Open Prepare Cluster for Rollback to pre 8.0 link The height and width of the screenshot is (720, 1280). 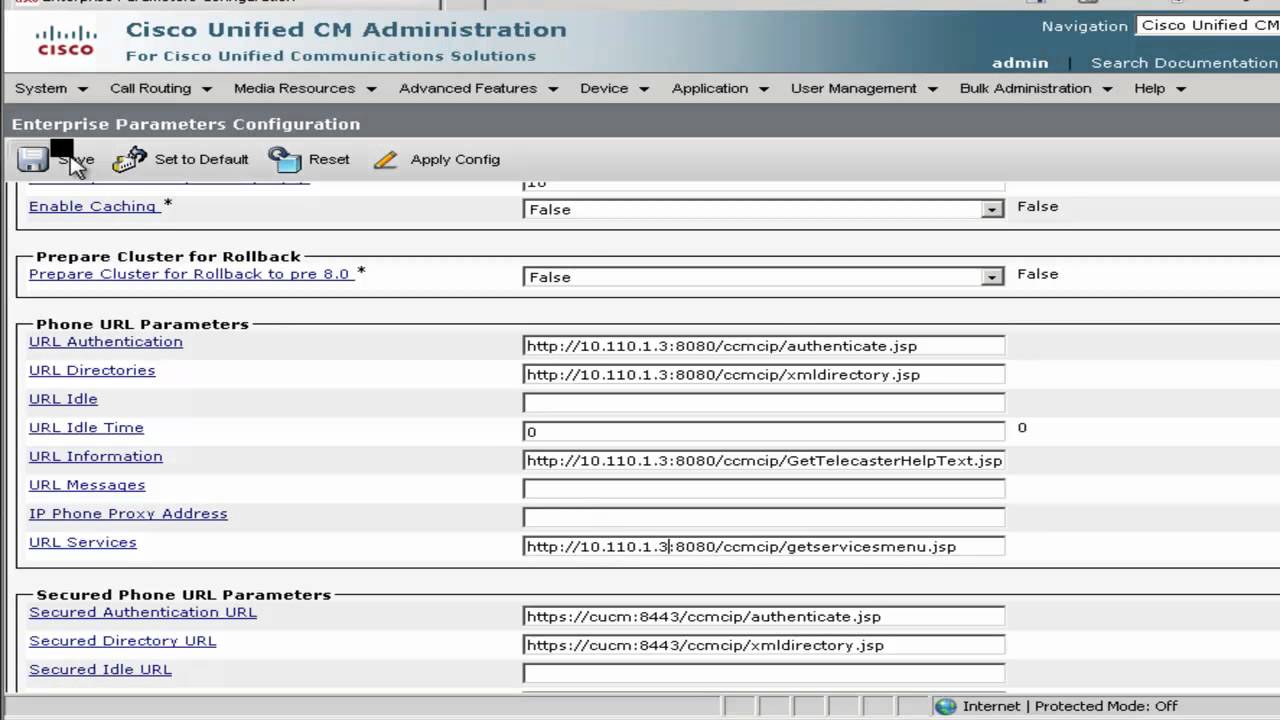(x=189, y=274)
